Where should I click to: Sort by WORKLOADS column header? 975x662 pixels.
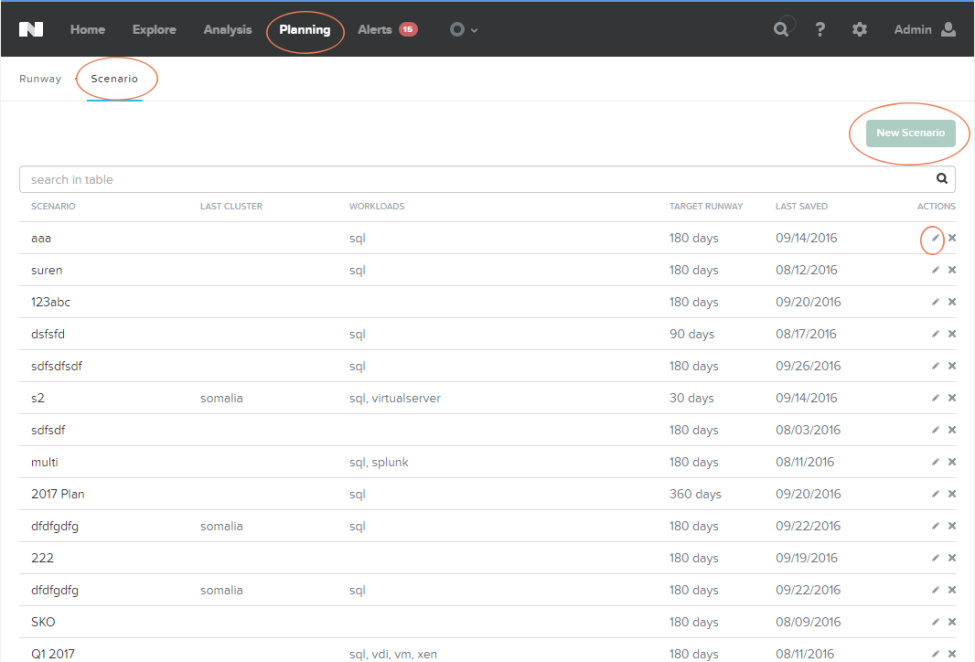(377, 206)
